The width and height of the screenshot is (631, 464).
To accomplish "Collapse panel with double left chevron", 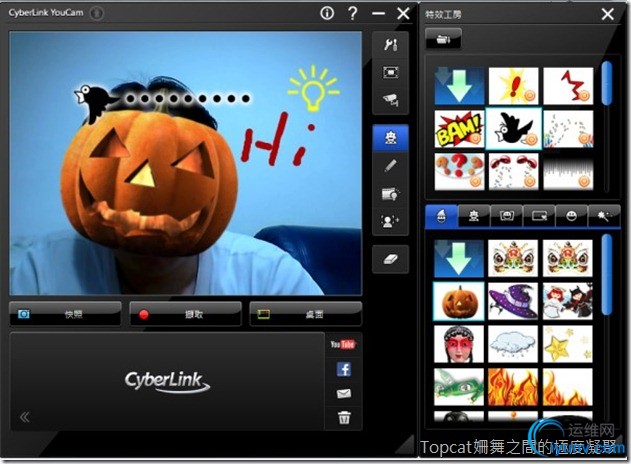I will 25,417.
